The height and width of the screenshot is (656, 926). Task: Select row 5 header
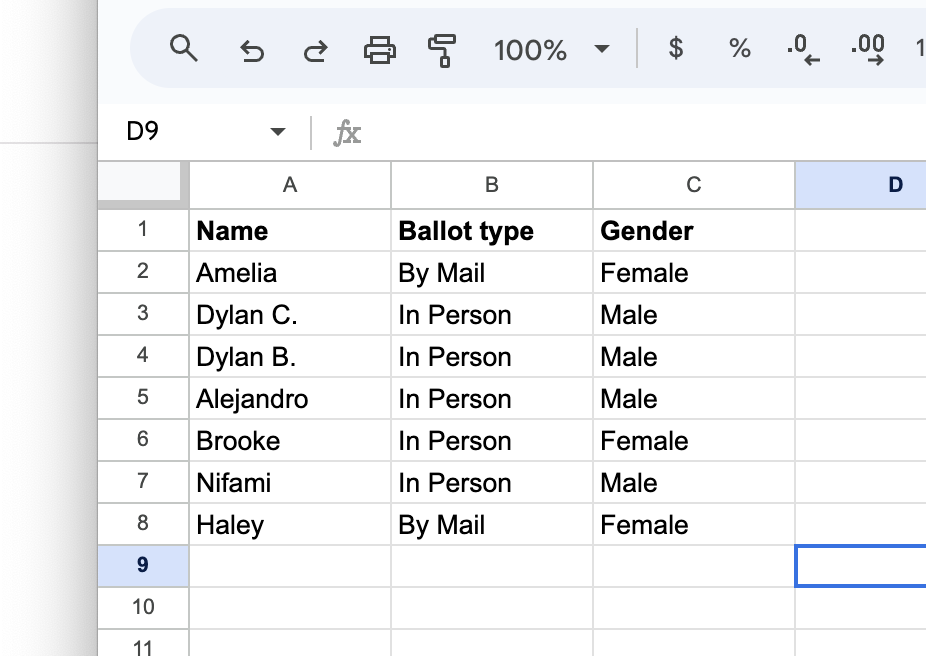tap(143, 397)
